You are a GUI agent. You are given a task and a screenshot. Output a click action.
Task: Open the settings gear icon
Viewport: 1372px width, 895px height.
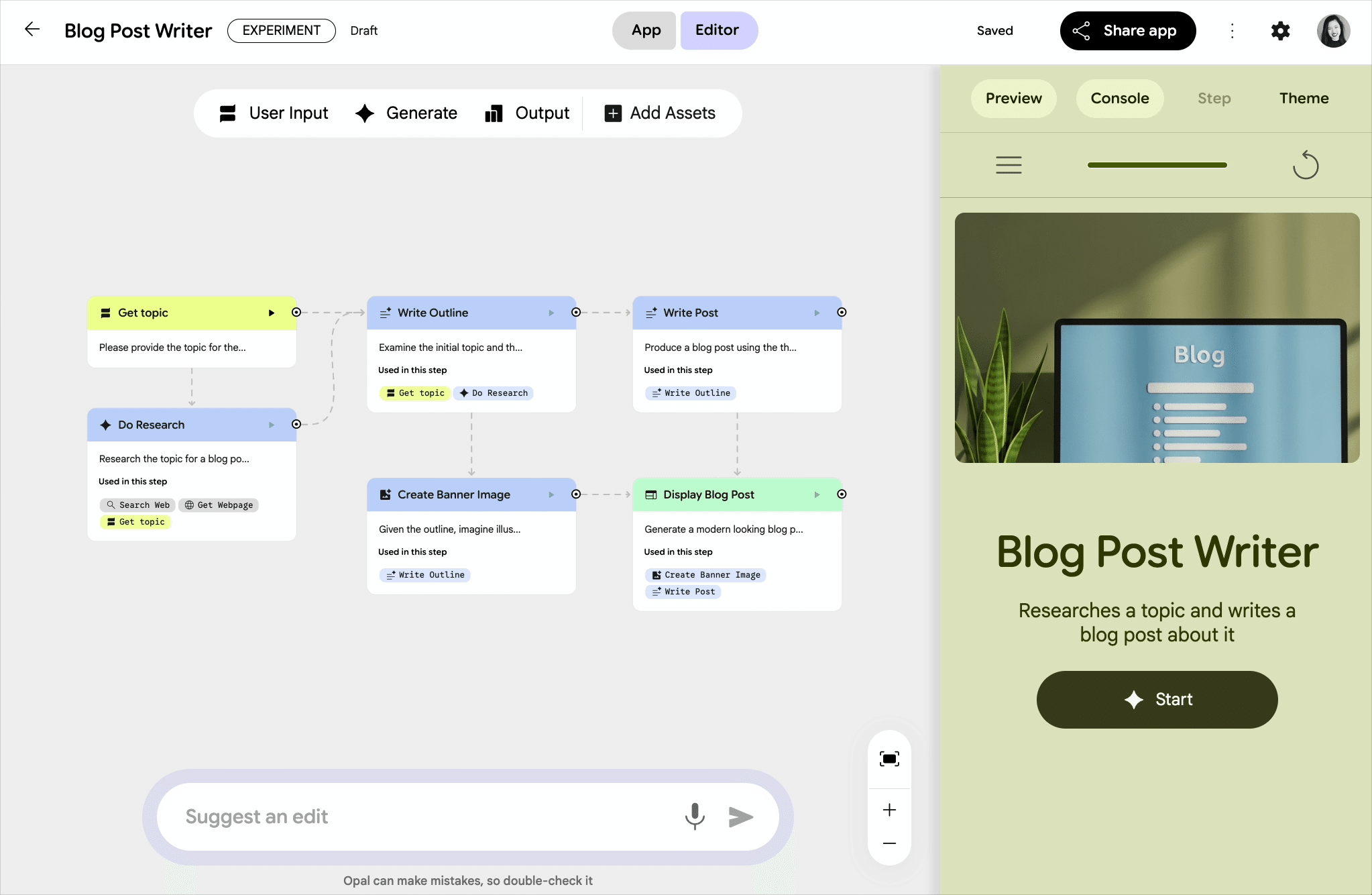(x=1280, y=31)
